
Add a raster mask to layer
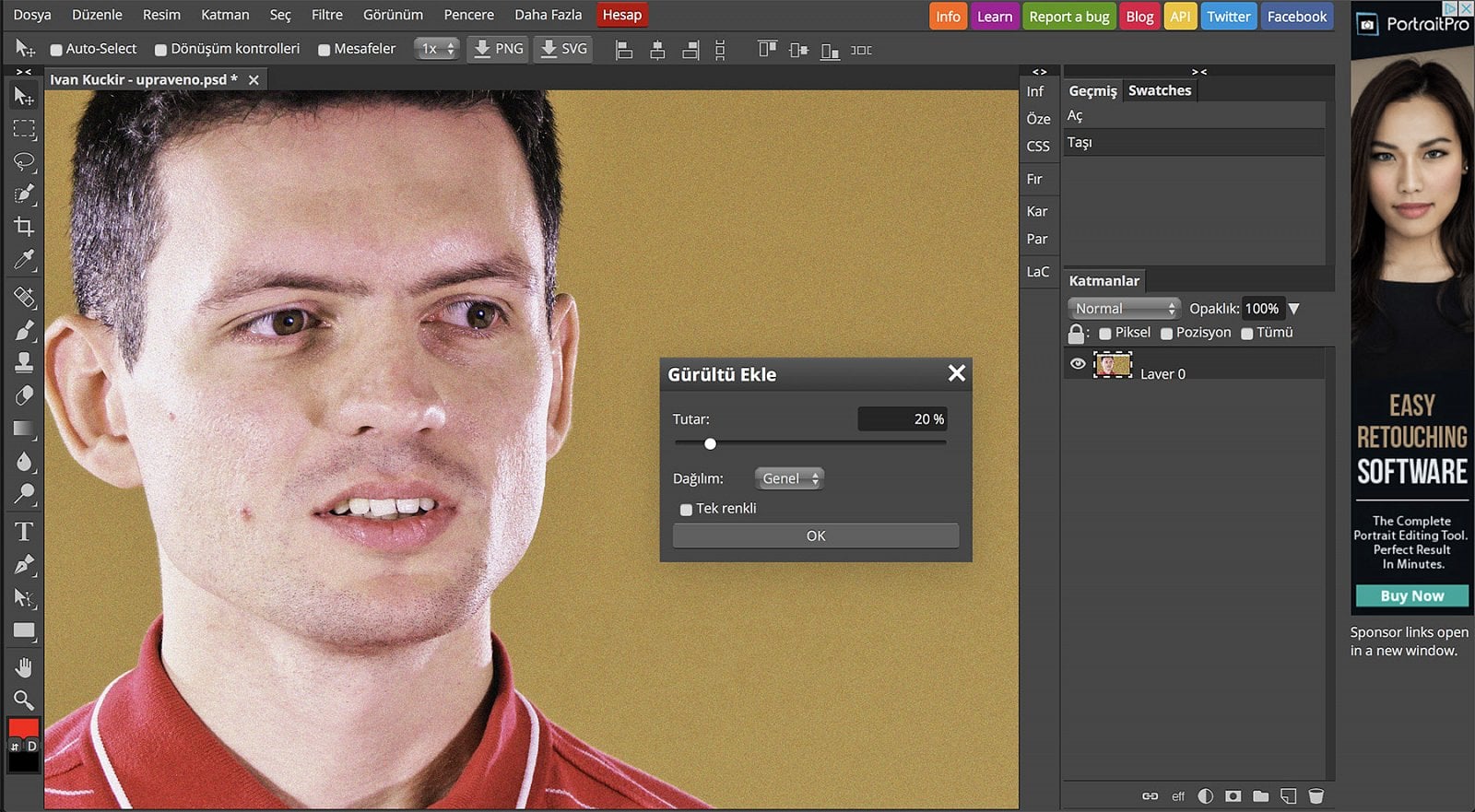pyautogui.click(x=1233, y=795)
